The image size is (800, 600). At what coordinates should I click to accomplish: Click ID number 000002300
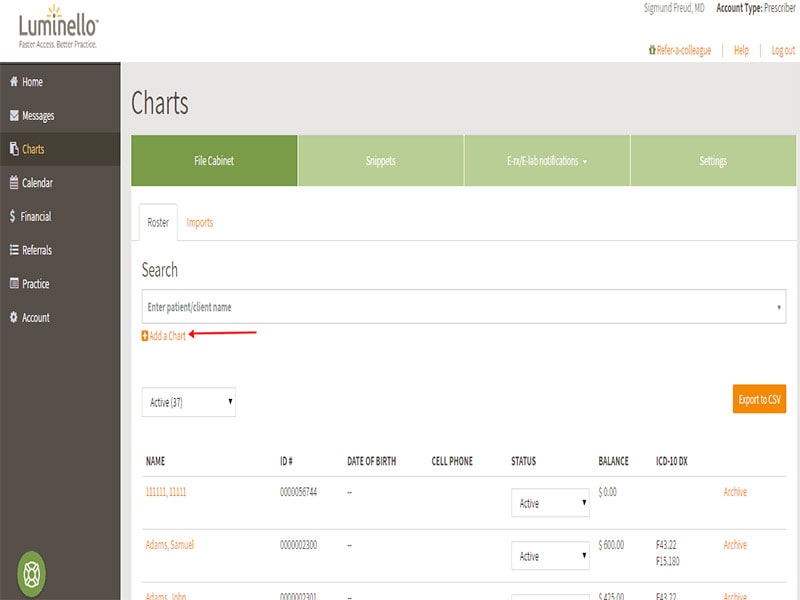coord(298,545)
